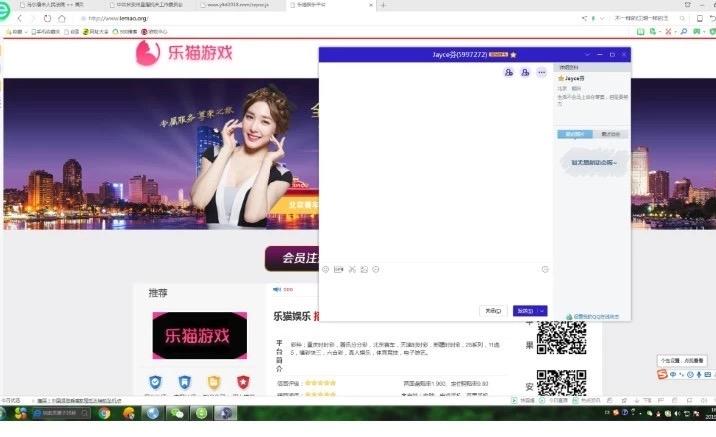Click the second contact icon in chat window
This screenshot has width=716, height=437.
(525, 72)
